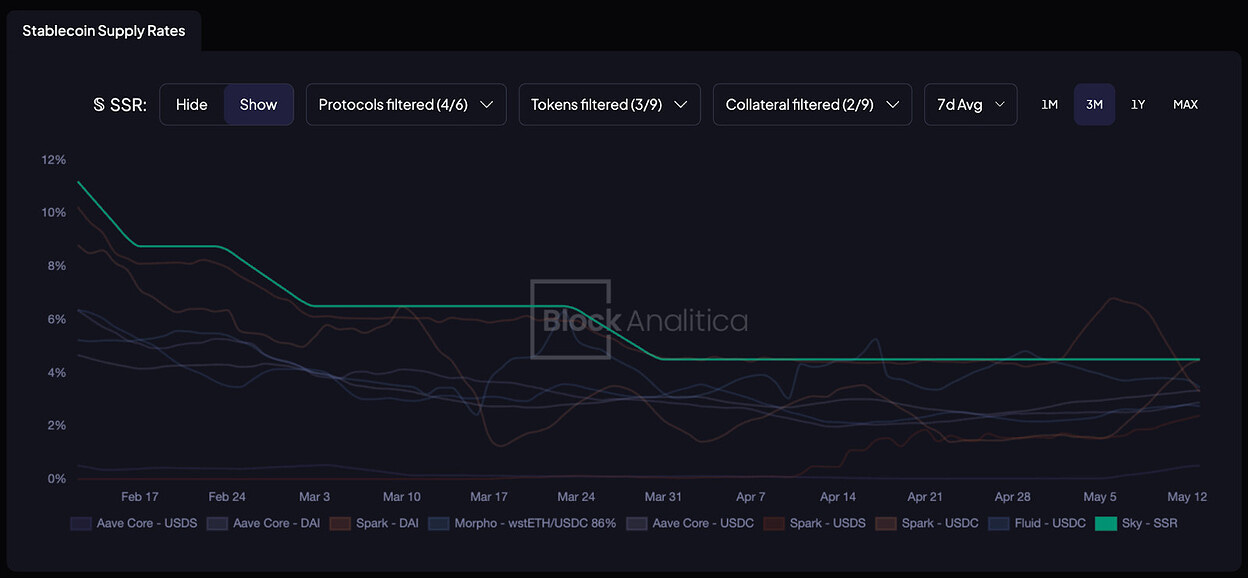Toggle Aave Core - DAI legend swatch
This screenshot has width=1248, height=578.
[216, 523]
